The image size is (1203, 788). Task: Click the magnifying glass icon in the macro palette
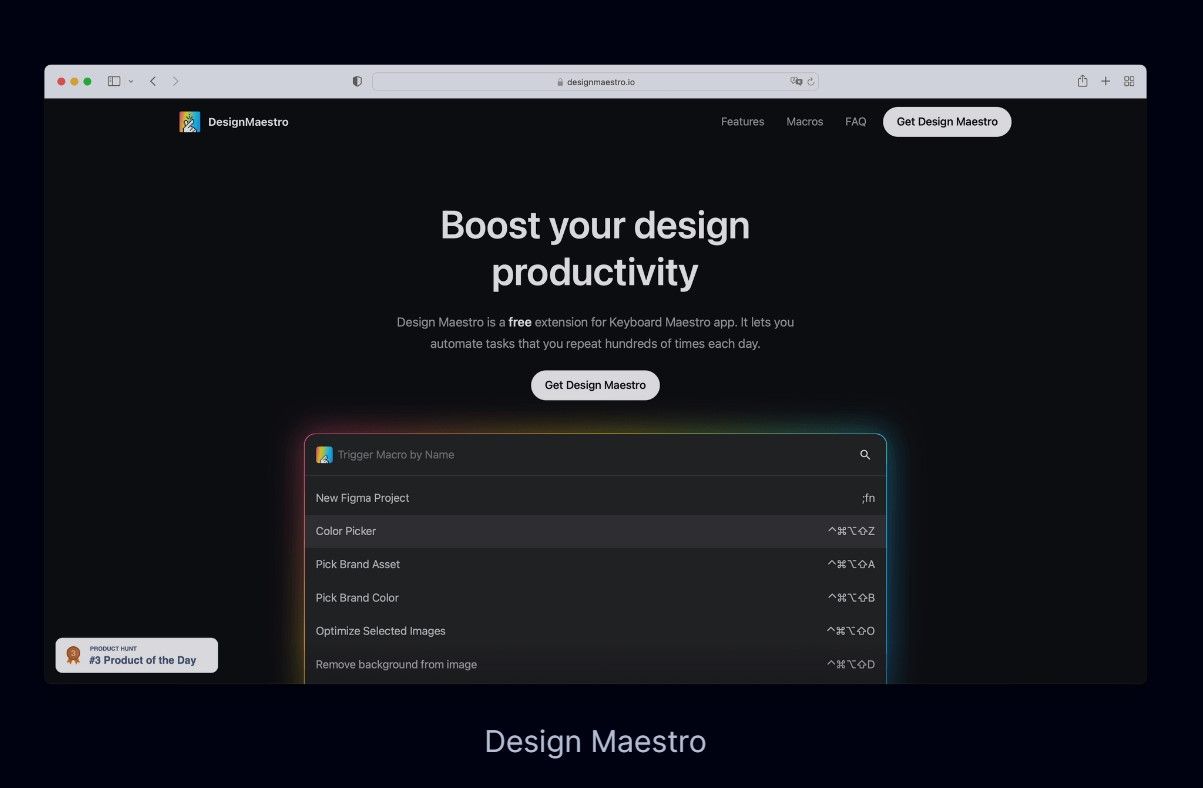[864, 454]
